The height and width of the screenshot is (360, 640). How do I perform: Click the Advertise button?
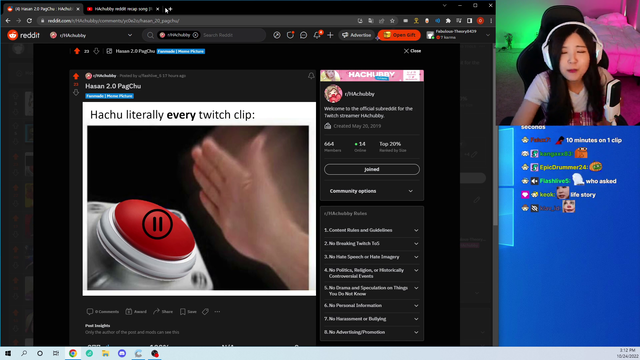click(x=357, y=35)
